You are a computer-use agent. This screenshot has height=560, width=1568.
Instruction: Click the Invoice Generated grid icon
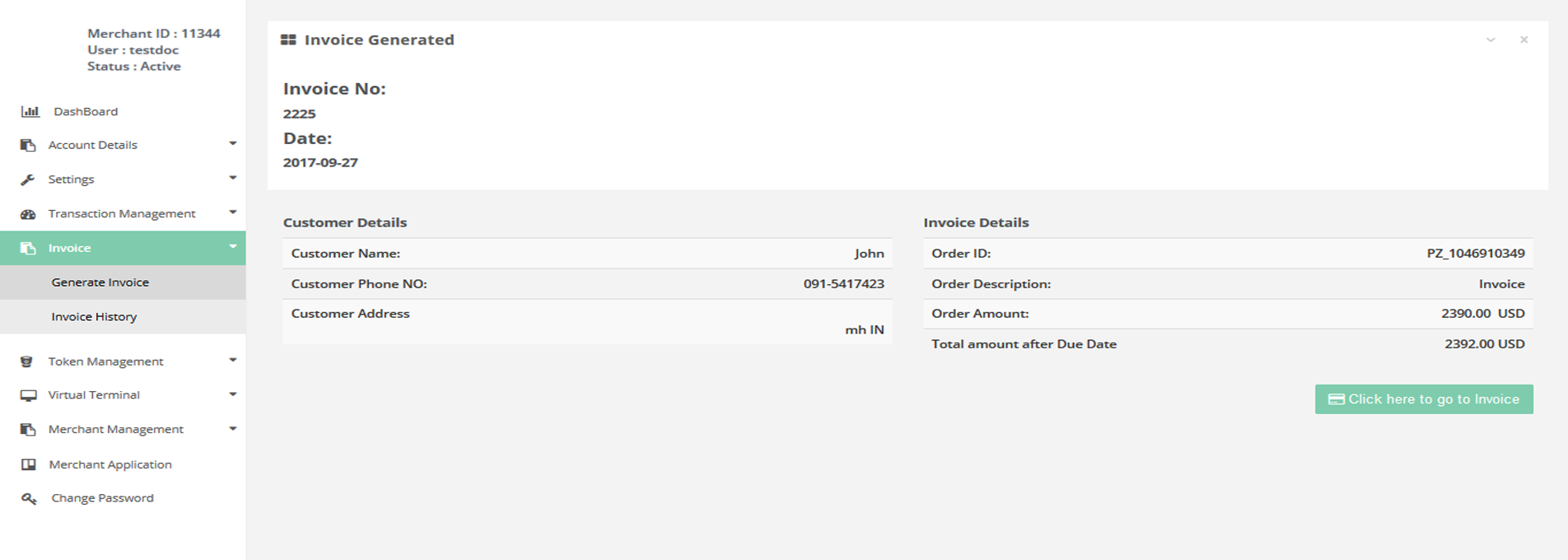(288, 40)
